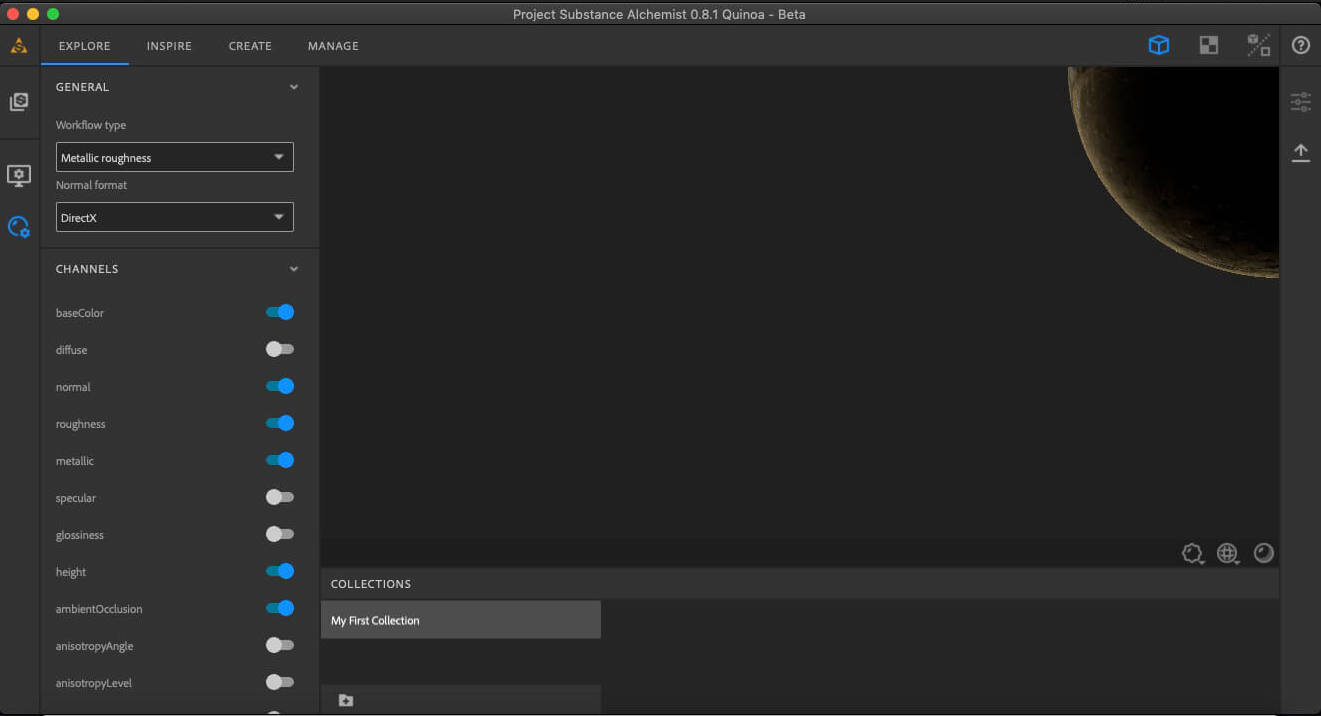
Task: Open the display settings monitor icon
Action: [19, 176]
